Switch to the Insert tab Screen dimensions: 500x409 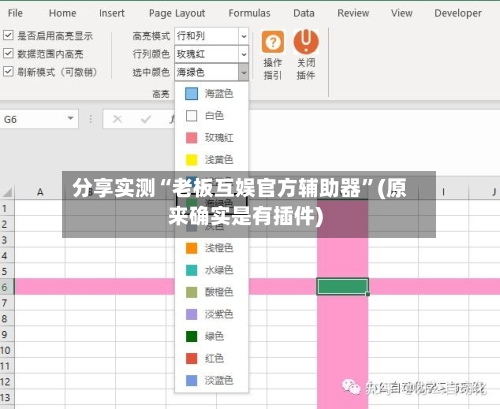click(x=112, y=13)
